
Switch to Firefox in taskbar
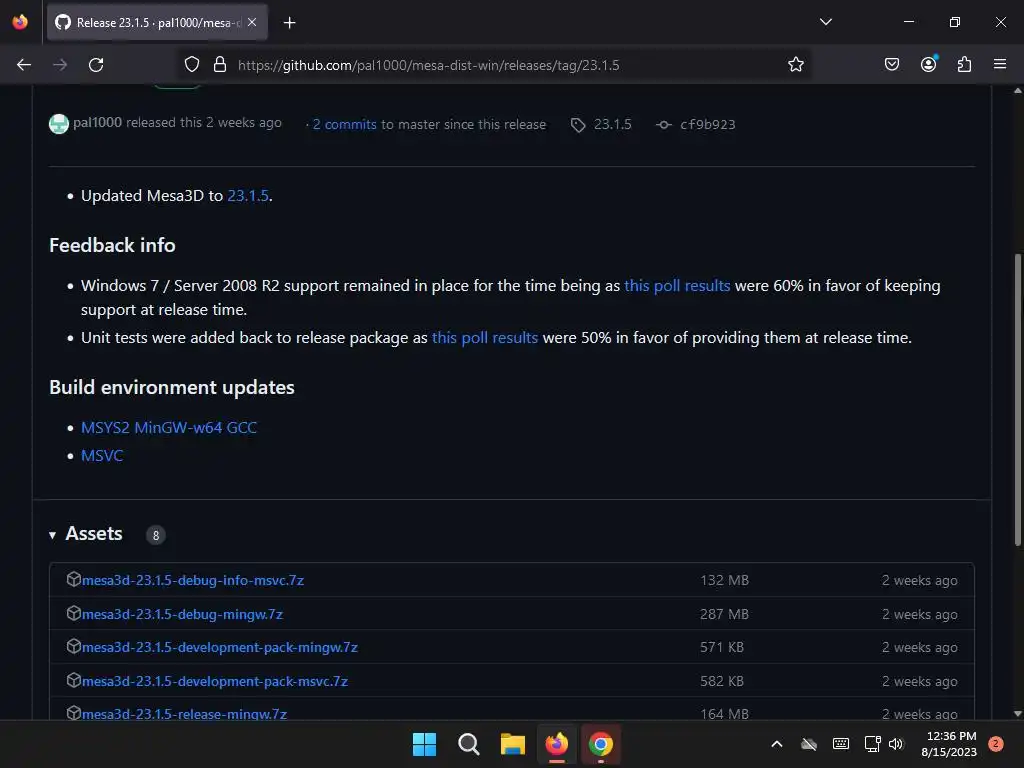[x=556, y=744]
